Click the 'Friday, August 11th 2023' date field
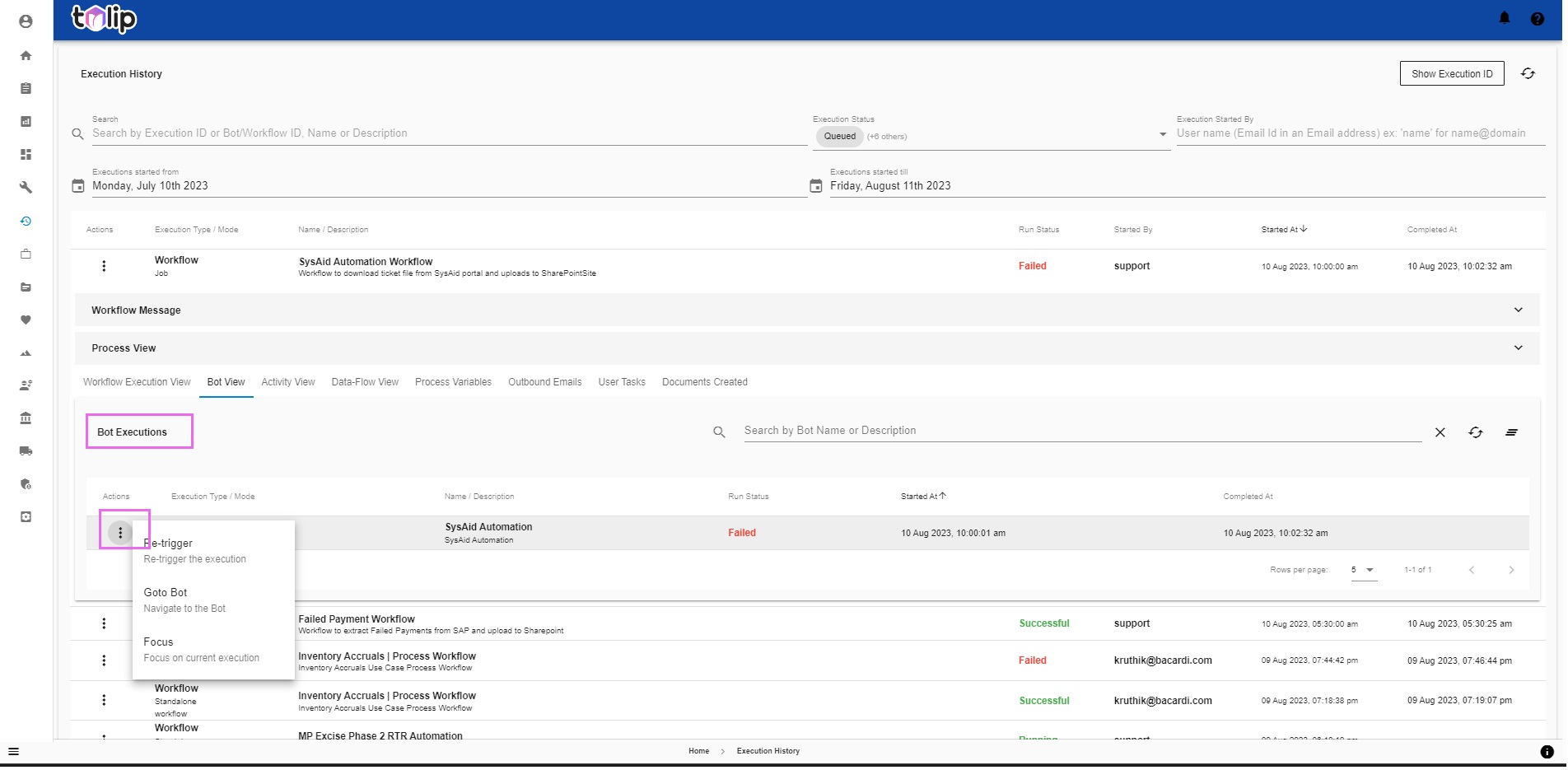The width and height of the screenshot is (1568, 770). (x=1187, y=186)
